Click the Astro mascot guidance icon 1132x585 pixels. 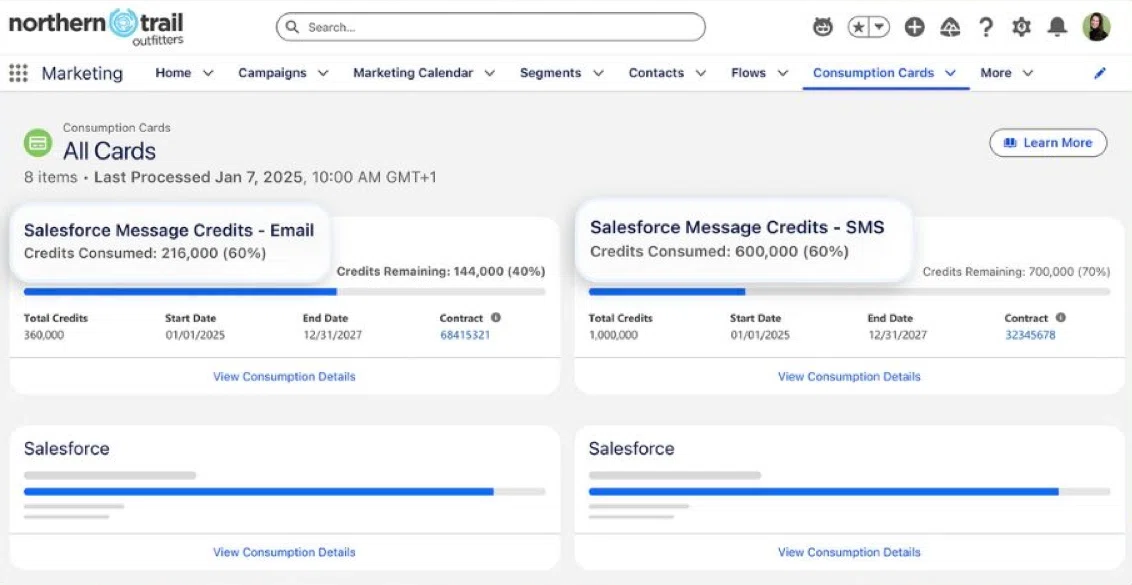[822, 27]
